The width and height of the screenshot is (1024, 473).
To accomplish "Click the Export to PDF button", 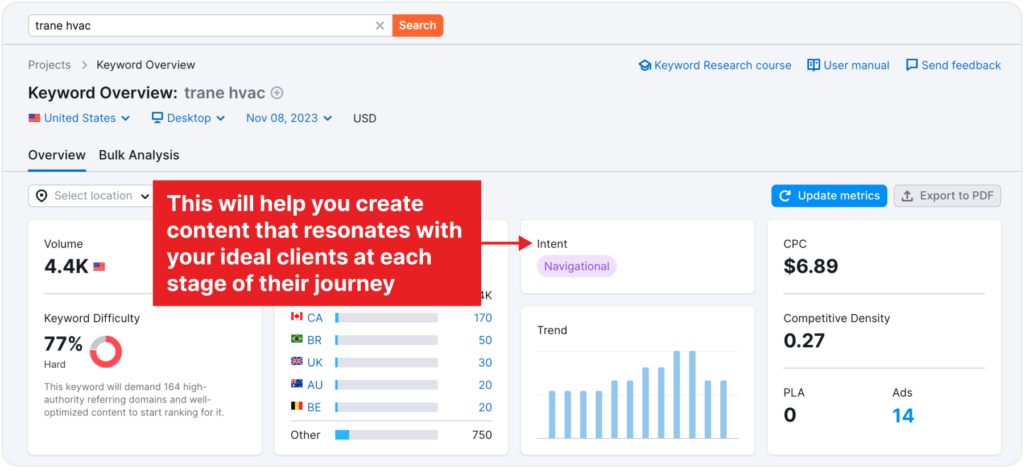I will pos(946,196).
